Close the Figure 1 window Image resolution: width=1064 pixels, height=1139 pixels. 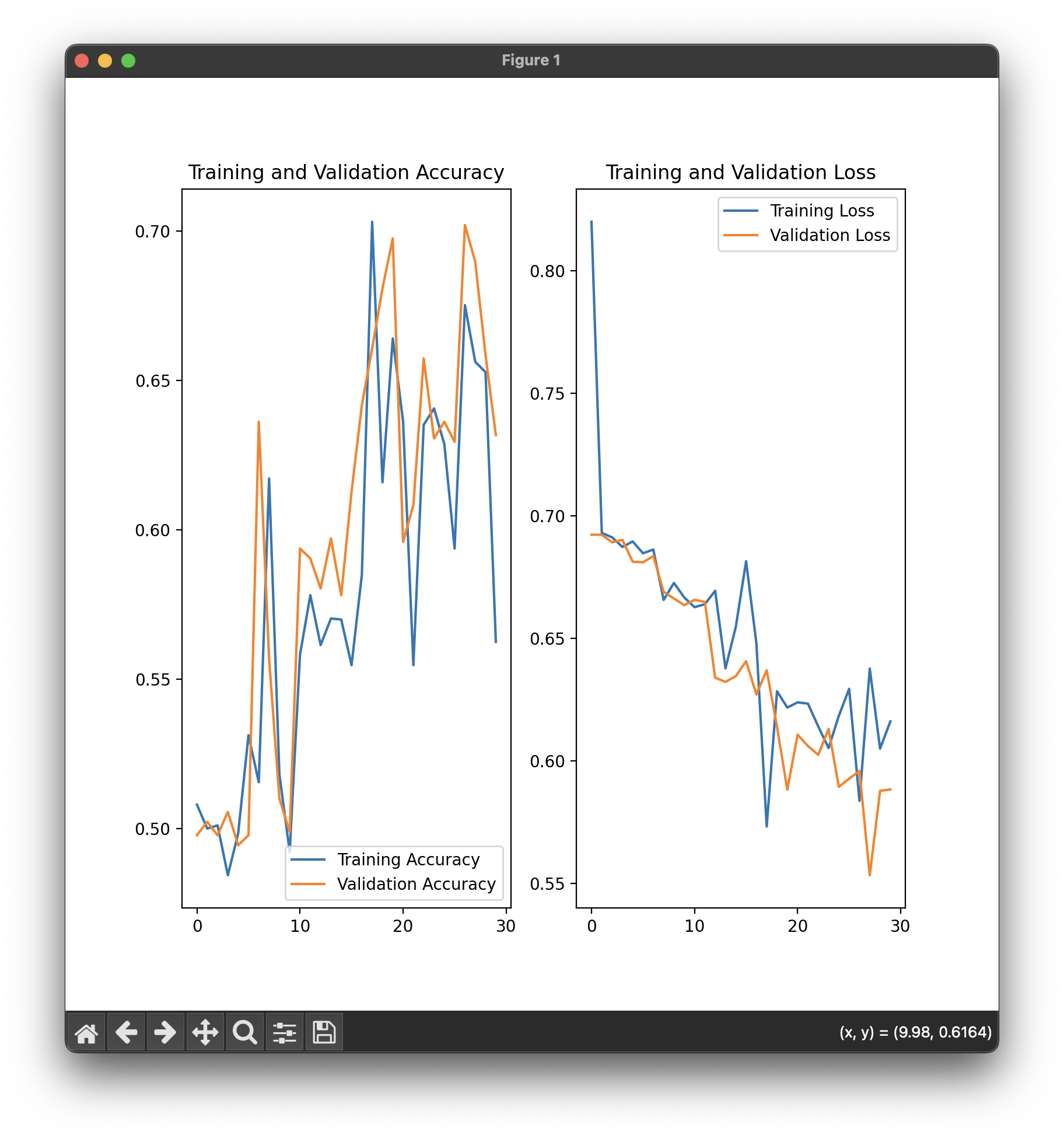(82, 61)
